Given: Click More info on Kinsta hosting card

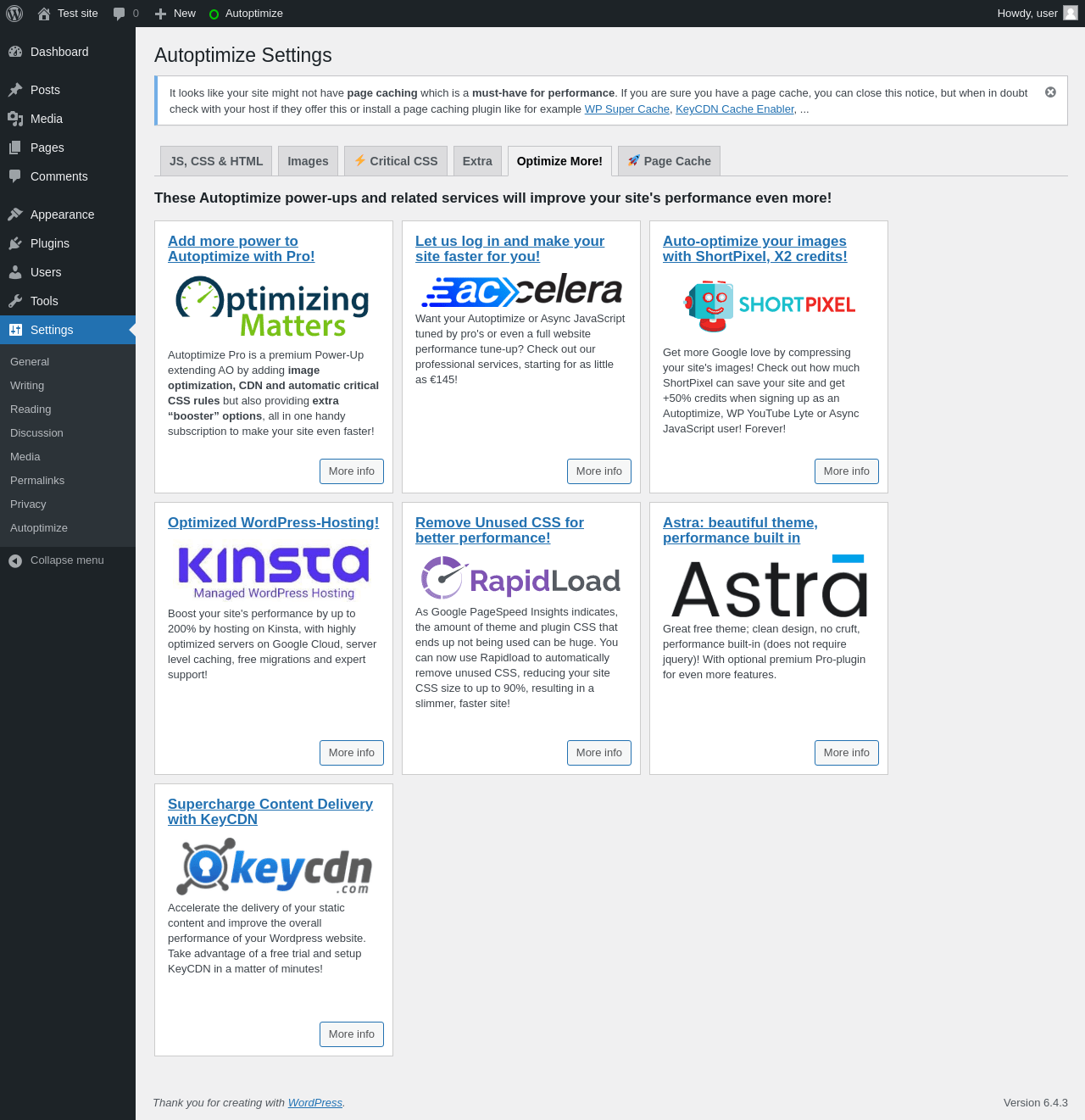Looking at the screenshot, I should point(352,753).
